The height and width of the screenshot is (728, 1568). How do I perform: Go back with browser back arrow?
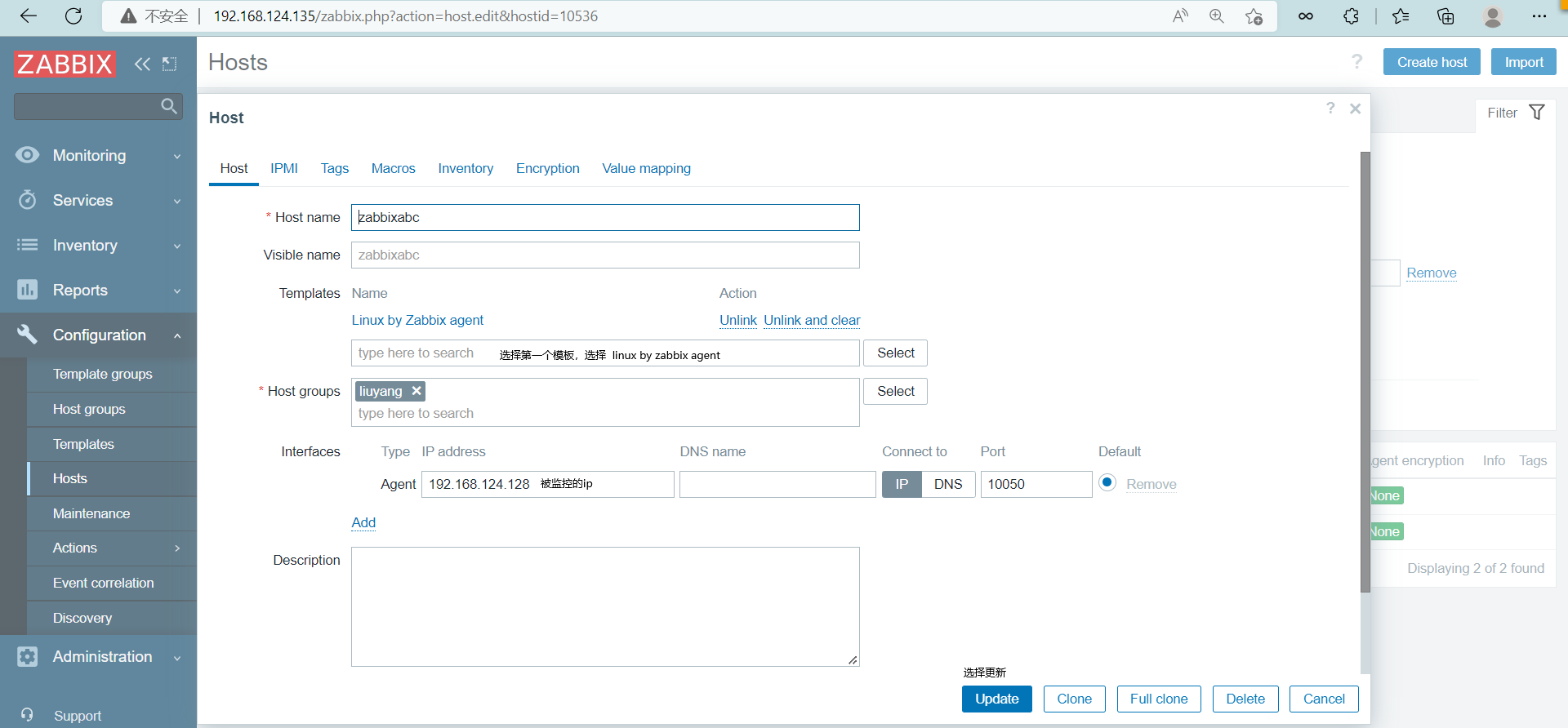click(28, 16)
